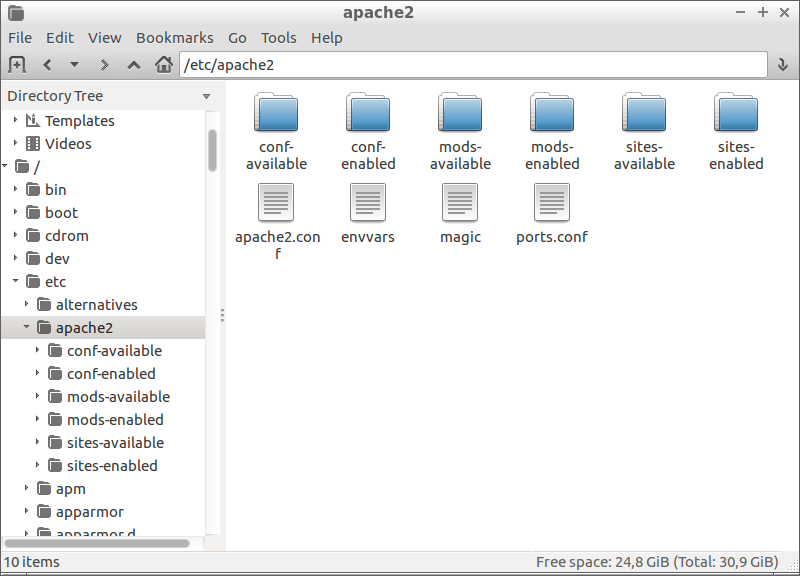Open the navigation history dropdown arrow
Screen dimensions: 800x576
(x=74, y=65)
